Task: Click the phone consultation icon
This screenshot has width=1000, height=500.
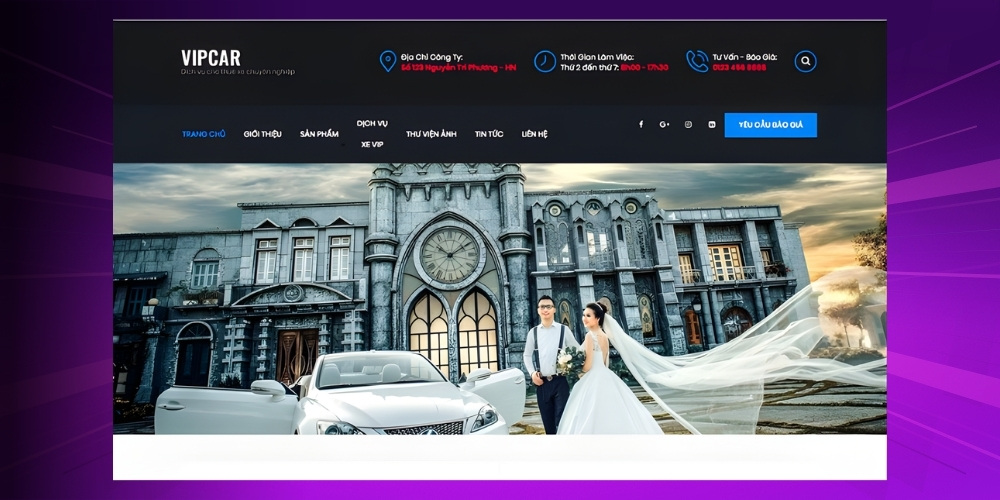Action: [x=697, y=61]
